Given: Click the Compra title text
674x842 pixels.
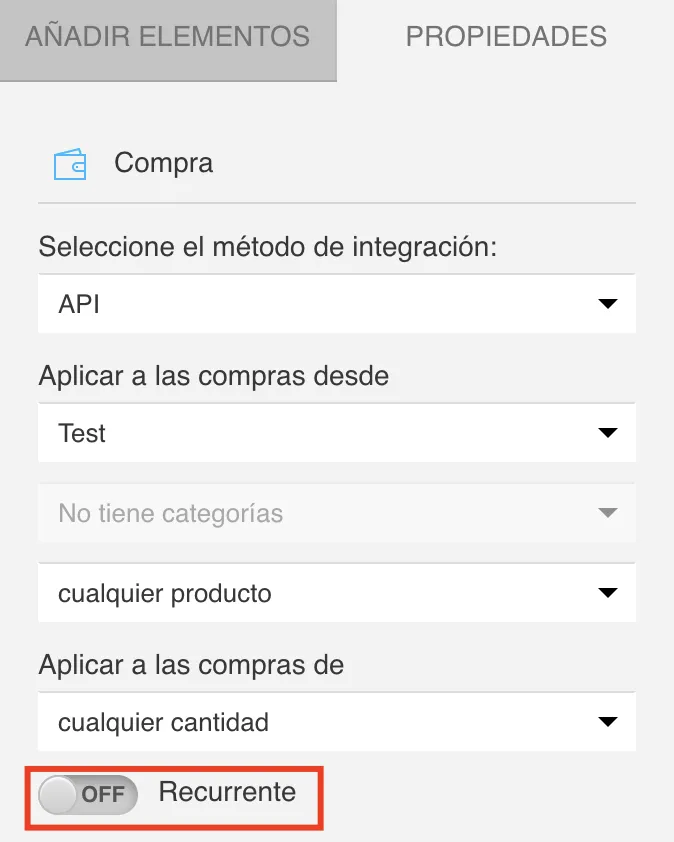Looking at the screenshot, I should [164, 163].
